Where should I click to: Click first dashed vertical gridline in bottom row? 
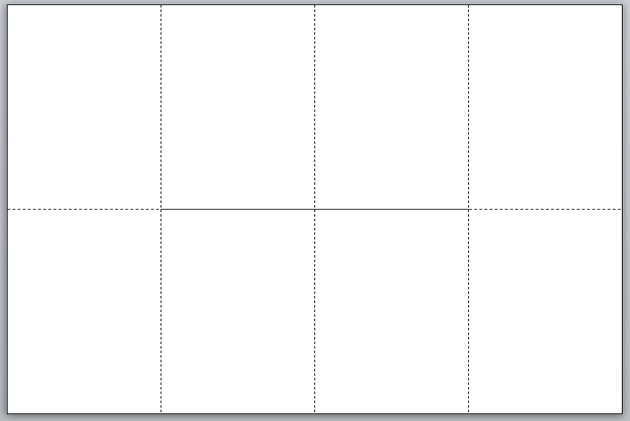[x=161, y=311]
